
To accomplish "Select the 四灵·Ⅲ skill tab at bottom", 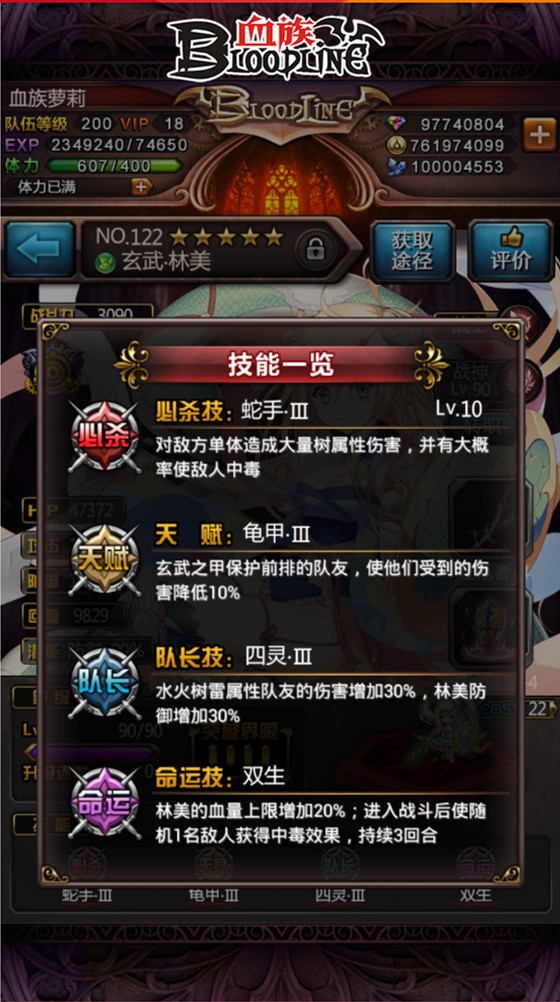I will tap(340, 895).
